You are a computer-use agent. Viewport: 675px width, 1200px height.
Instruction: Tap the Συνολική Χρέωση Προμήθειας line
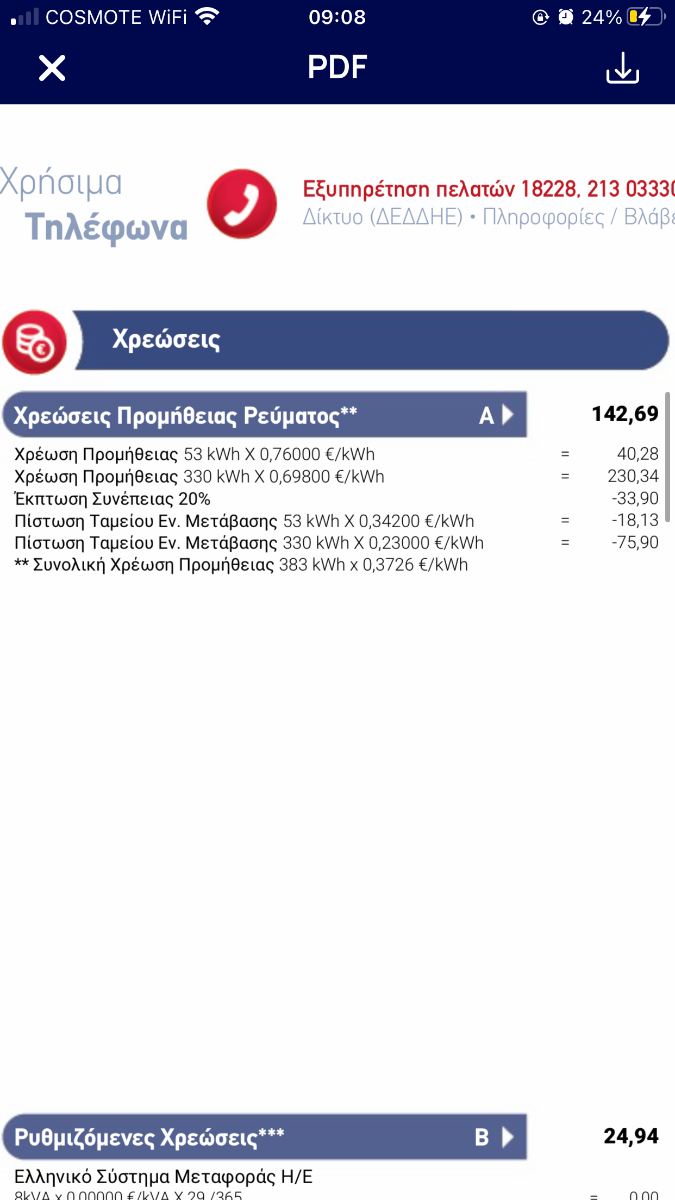point(241,565)
